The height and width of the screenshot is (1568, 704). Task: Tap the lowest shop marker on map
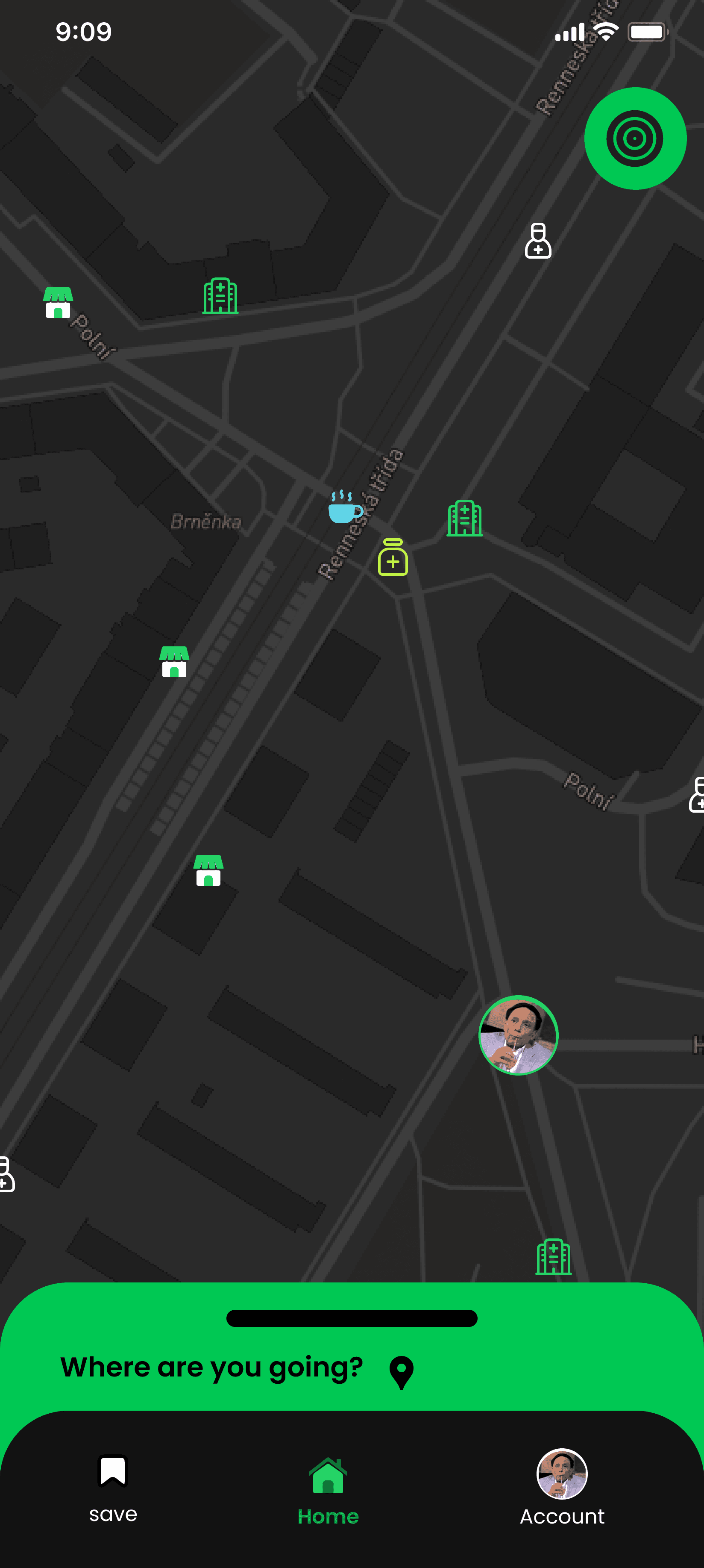(209, 870)
